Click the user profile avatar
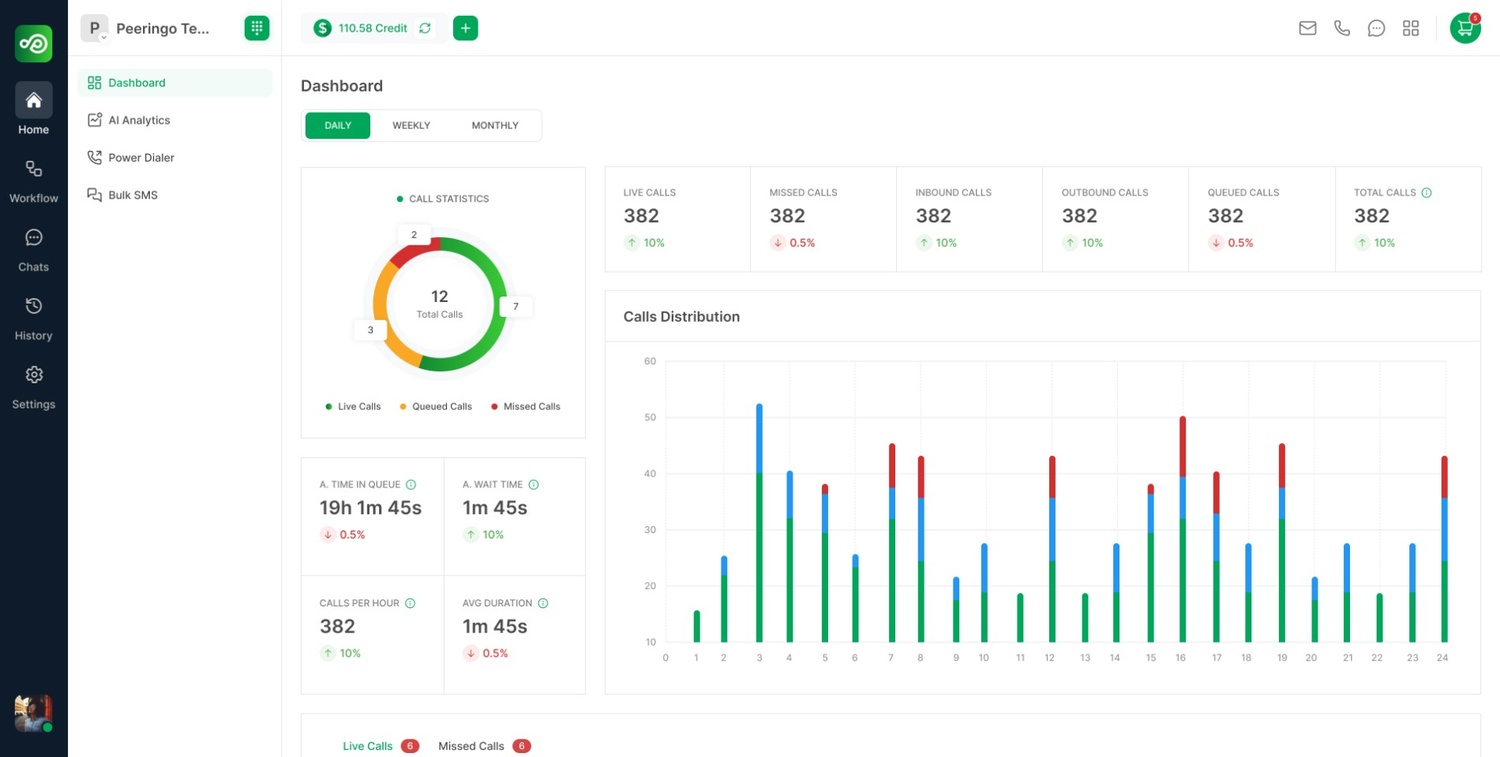This screenshot has width=1500, height=757. tap(33, 713)
